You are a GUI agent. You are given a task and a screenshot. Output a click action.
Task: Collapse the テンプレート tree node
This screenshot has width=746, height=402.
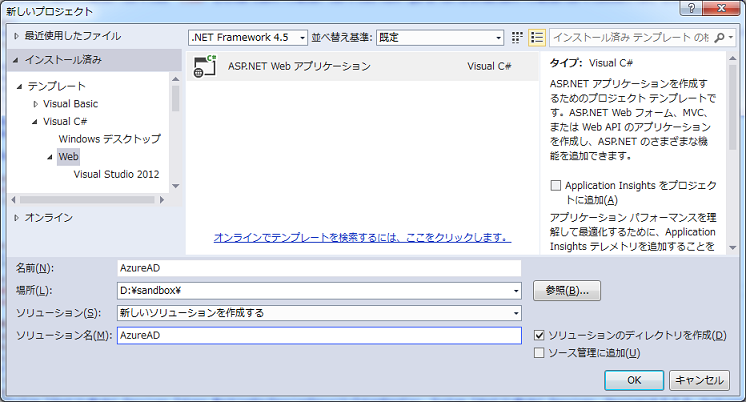click(20, 87)
